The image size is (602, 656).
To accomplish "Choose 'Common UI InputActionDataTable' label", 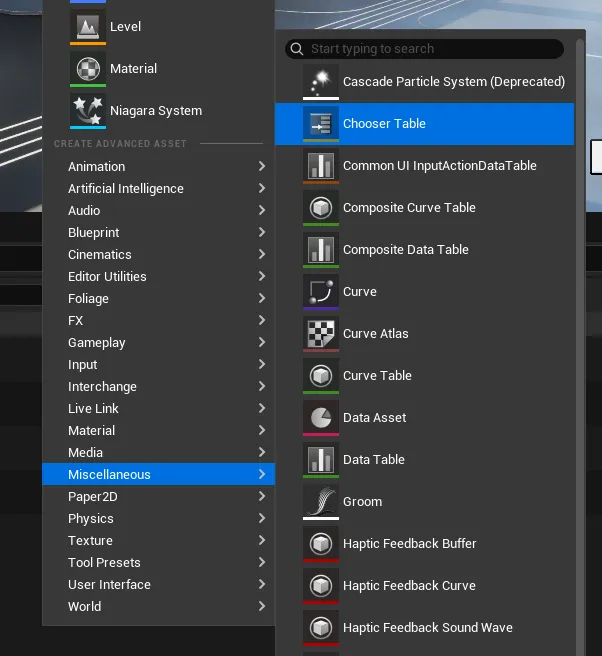I will pos(440,166).
